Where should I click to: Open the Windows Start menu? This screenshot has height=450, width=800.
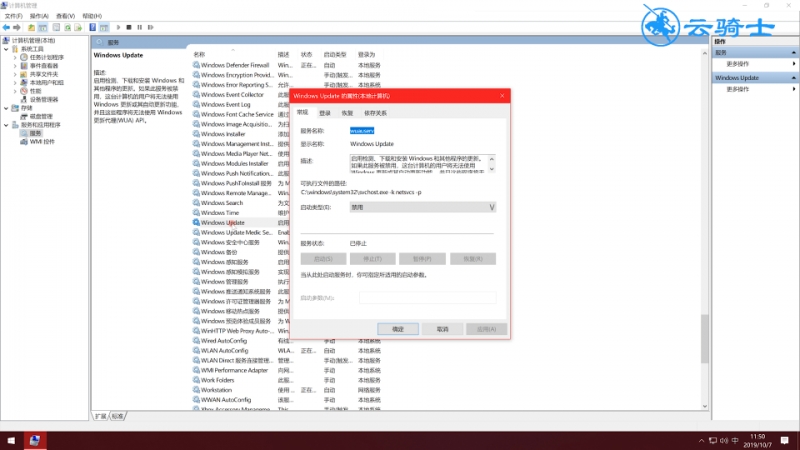pyautogui.click(x=11, y=441)
